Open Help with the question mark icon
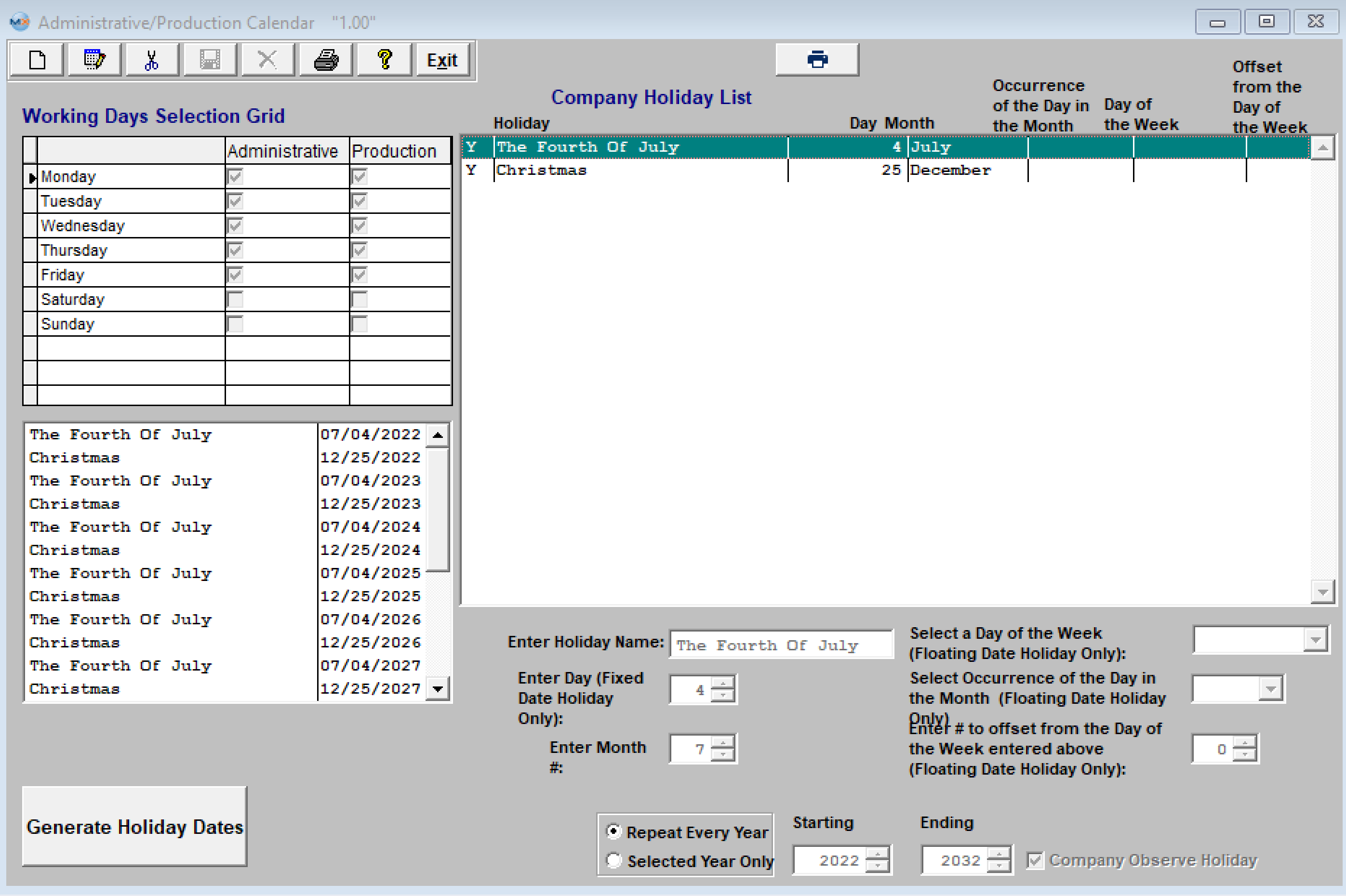The height and width of the screenshot is (896, 1346). click(x=385, y=59)
